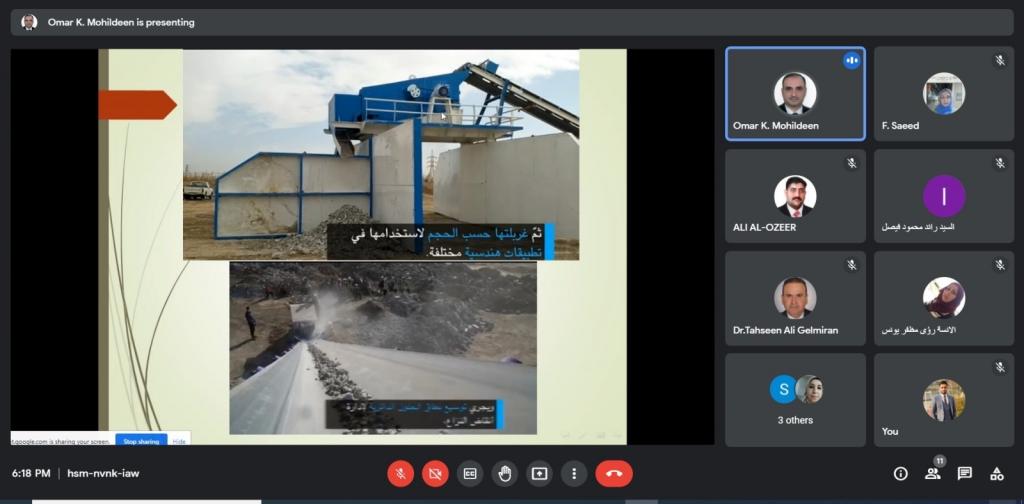Hide the screen sharing notification bar
Viewport: 1024px width, 504px height.
point(179,440)
